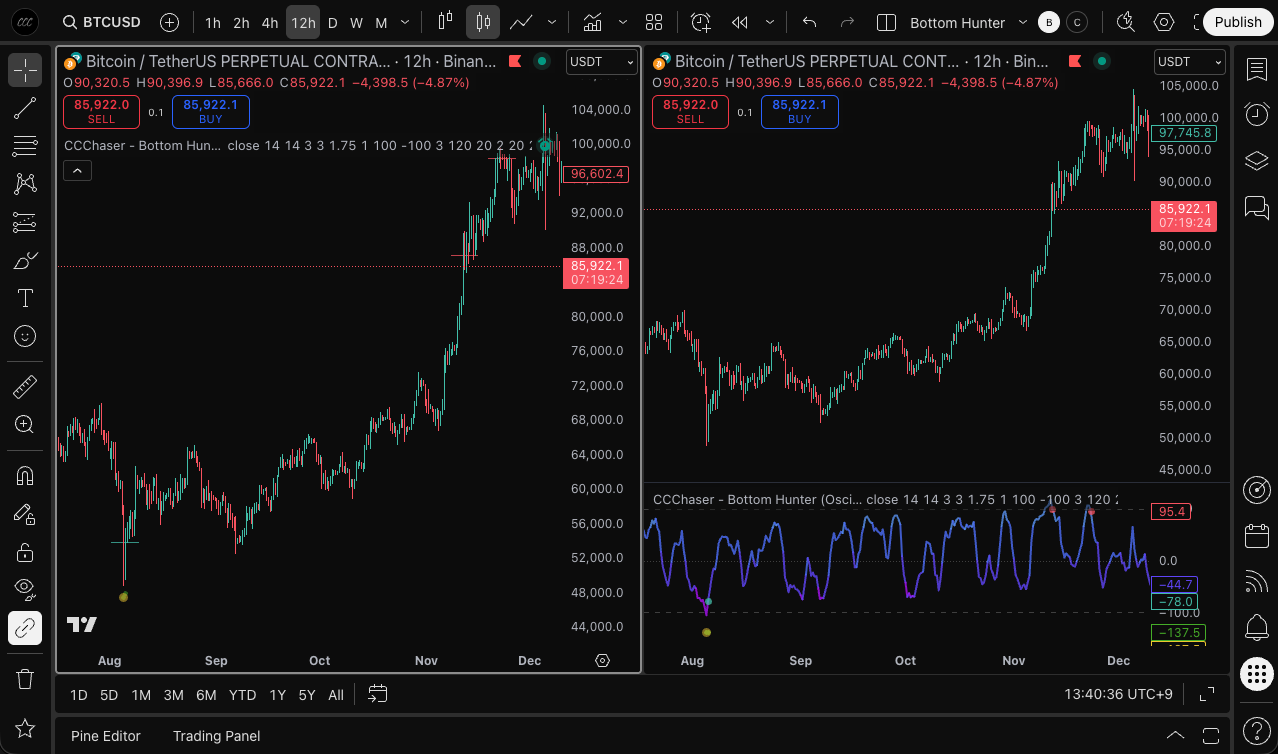Open the alerts clock icon

coord(1256,114)
